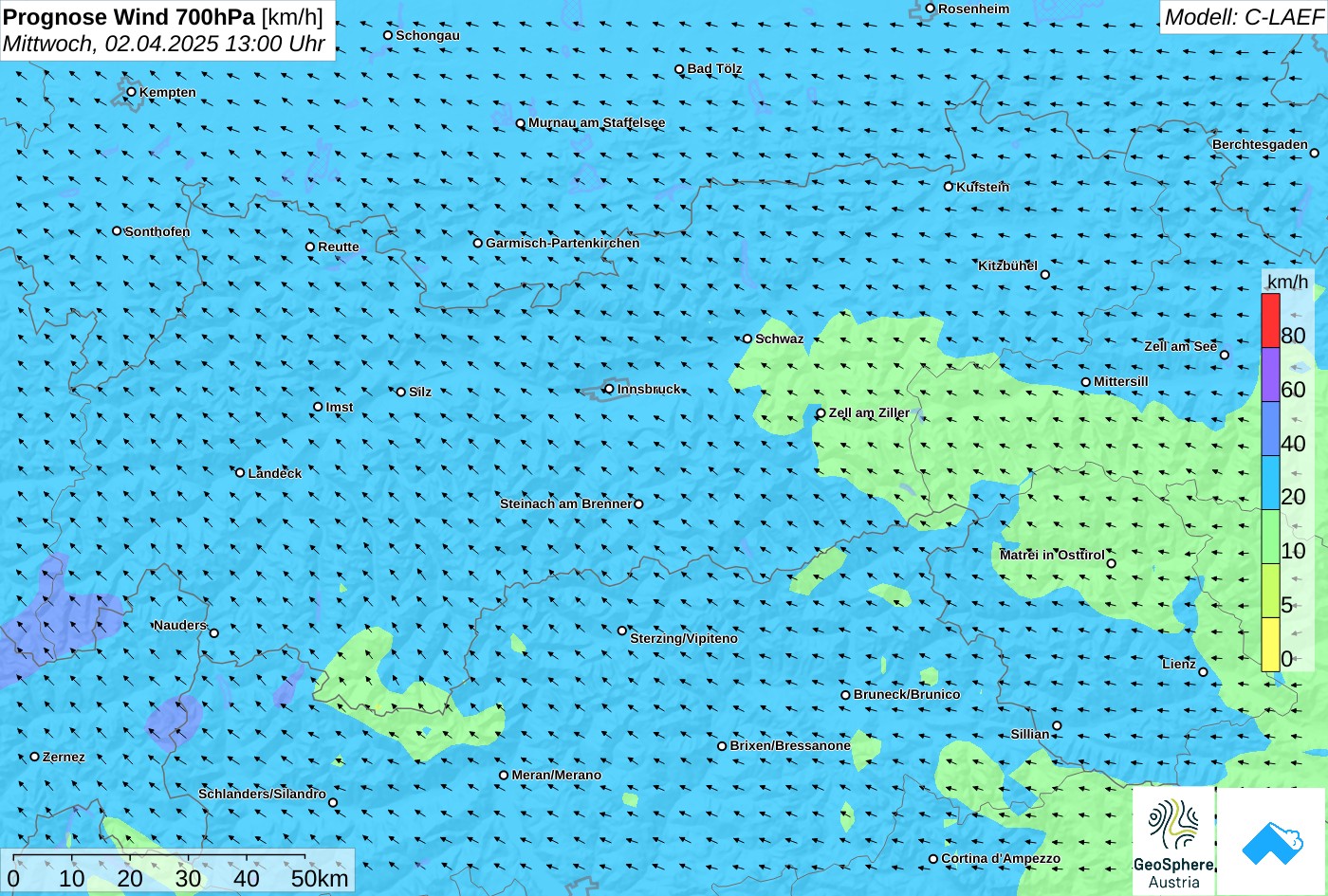Click the Kempten city marker
Viewport: 1328px width, 896px height.
(131, 92)
